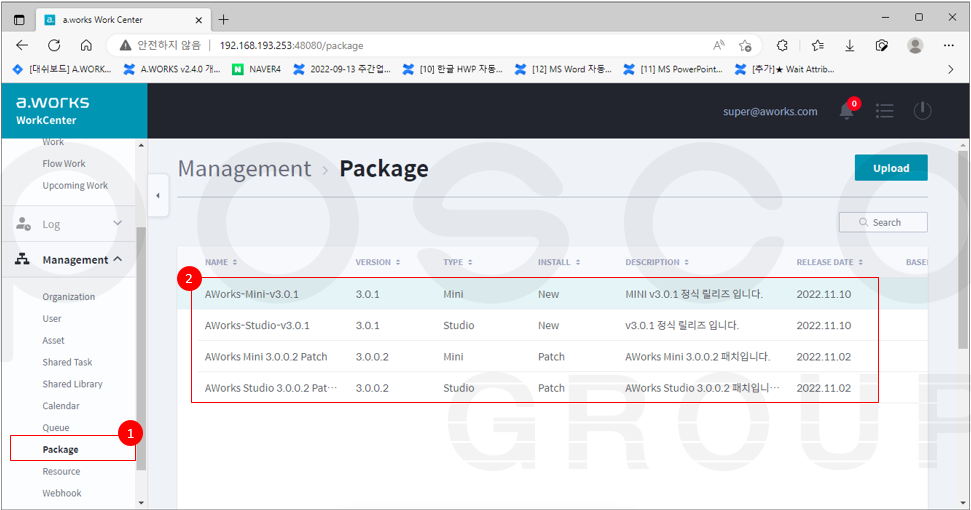
Task: Open the Flow Work menu item
Action: pyautogui.click(x=64, y=163)
